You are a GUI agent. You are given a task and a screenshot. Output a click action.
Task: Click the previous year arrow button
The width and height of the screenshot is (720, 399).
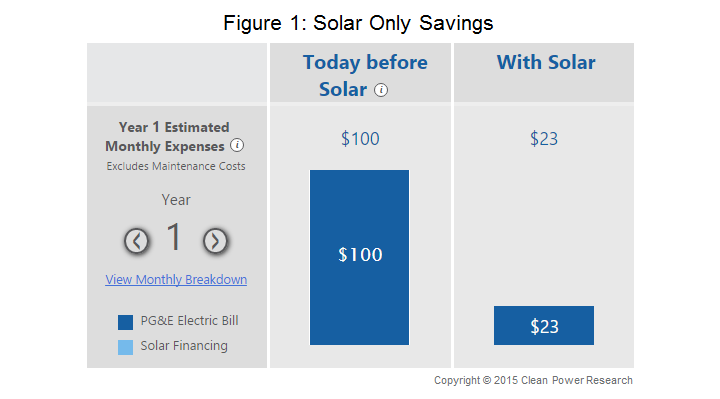[x=136, y=241]
